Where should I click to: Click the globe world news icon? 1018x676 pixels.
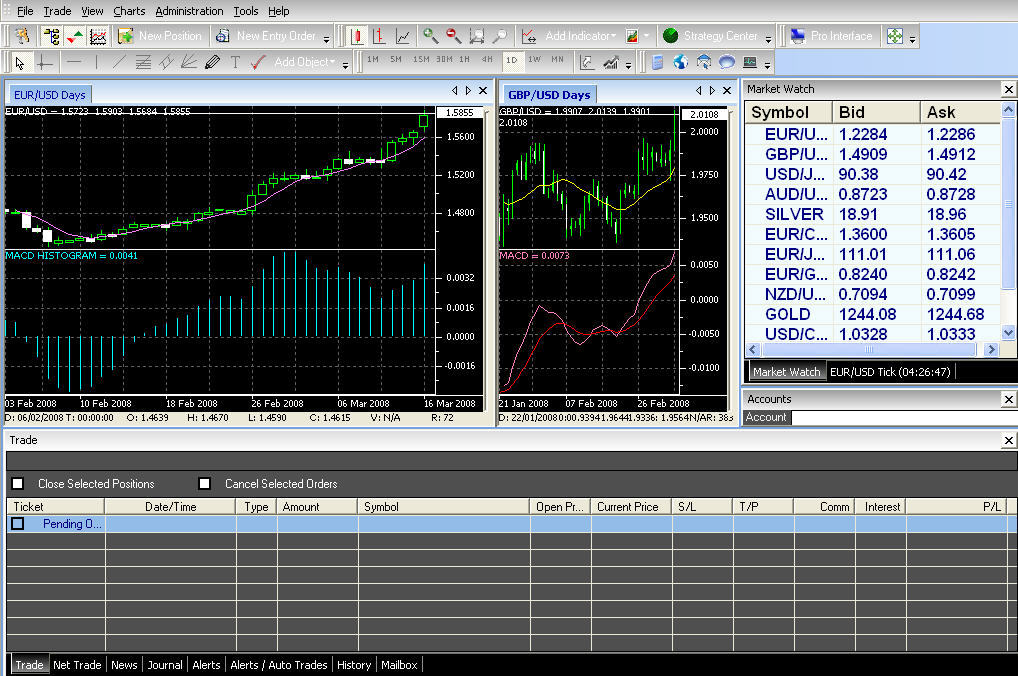[681, 61]
